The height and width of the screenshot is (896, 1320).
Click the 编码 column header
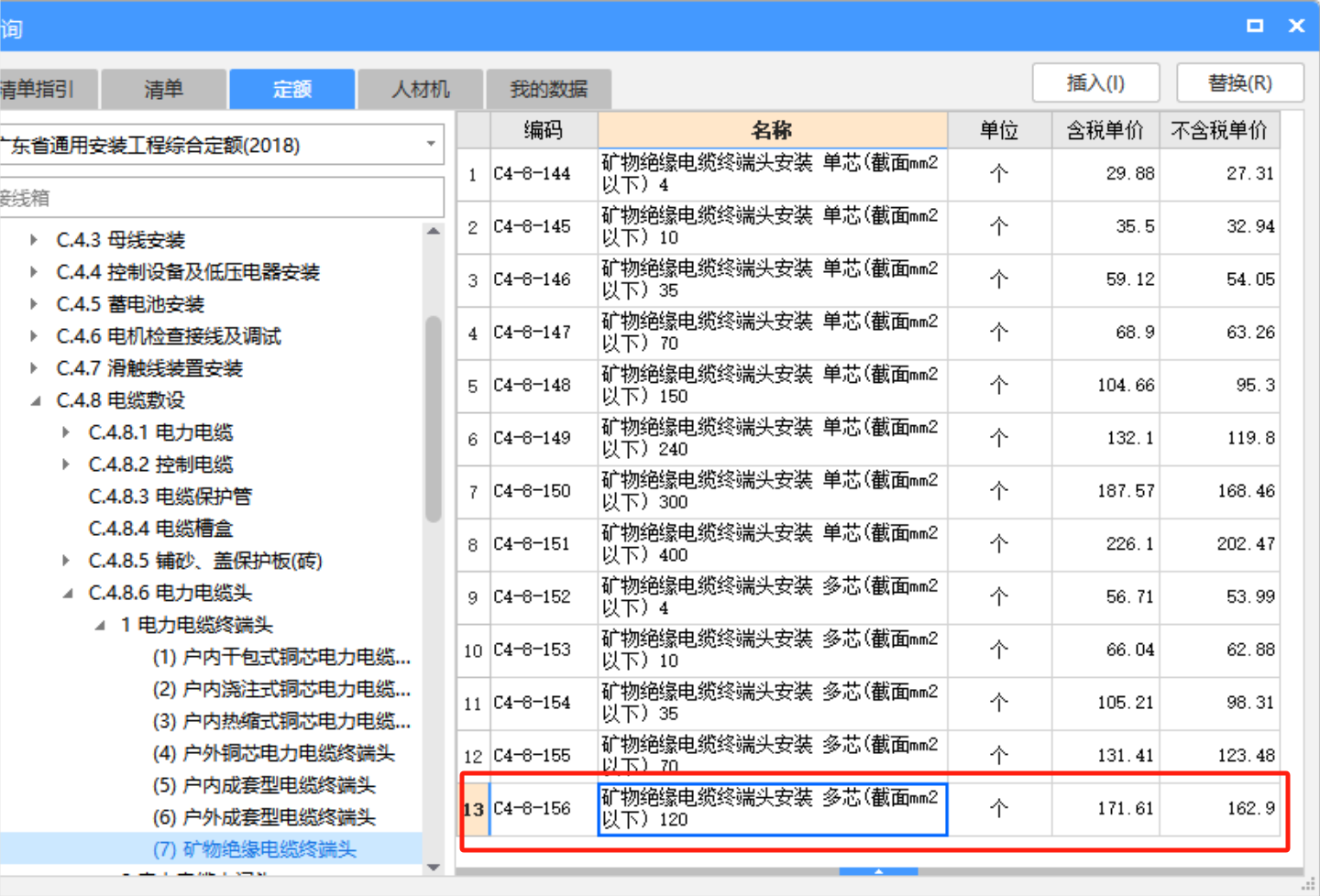tap(544, 130)
